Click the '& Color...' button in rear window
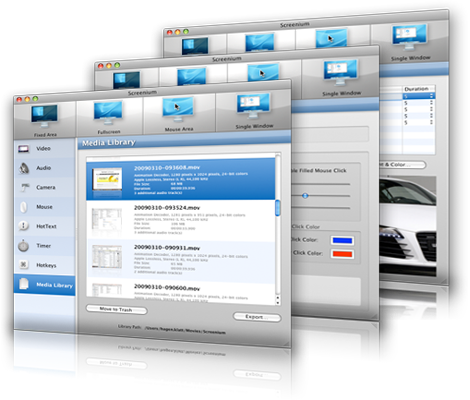470x400 pixels. [x=402, y=165]
